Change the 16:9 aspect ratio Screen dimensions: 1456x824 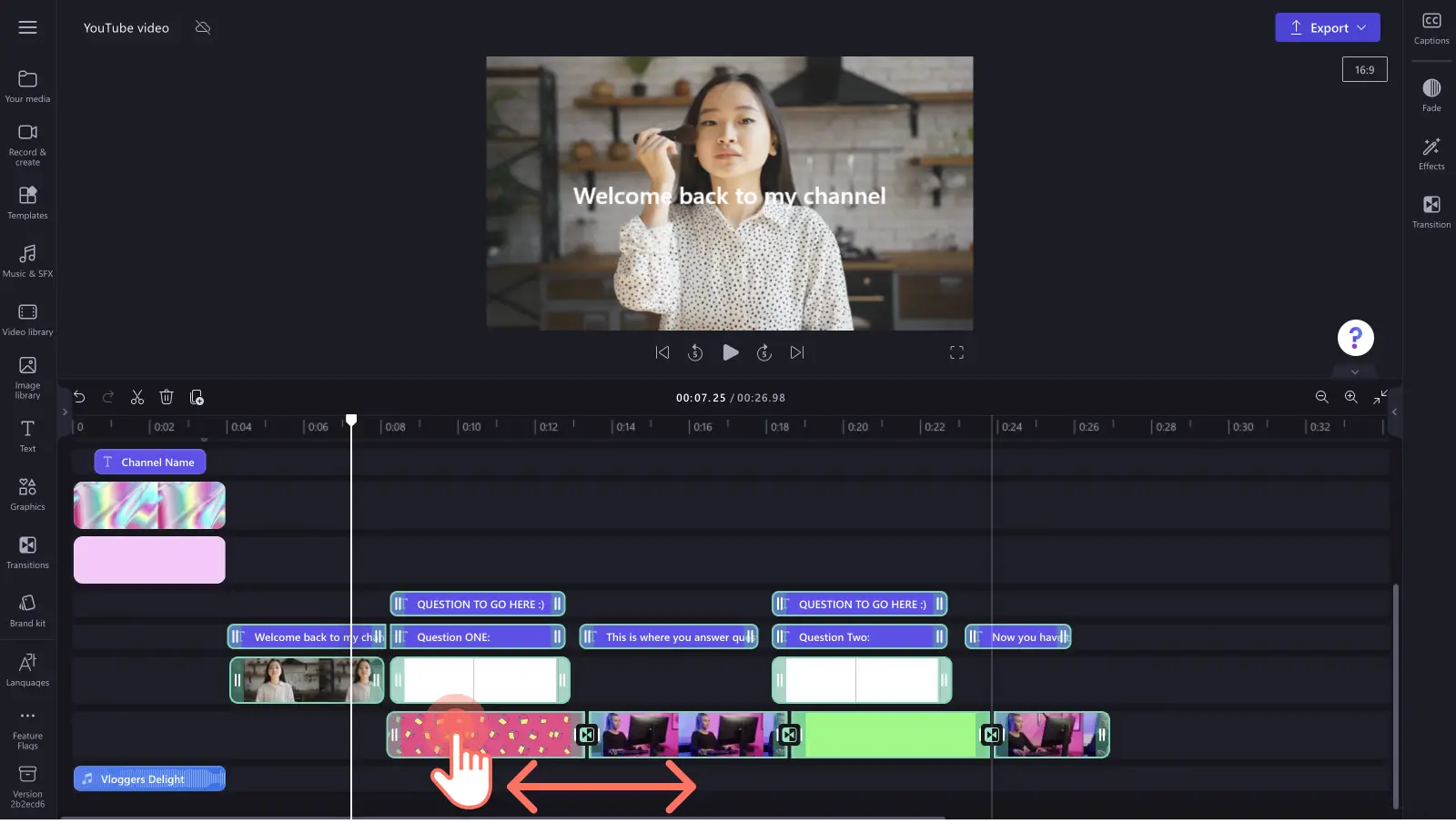point(1364,69)
